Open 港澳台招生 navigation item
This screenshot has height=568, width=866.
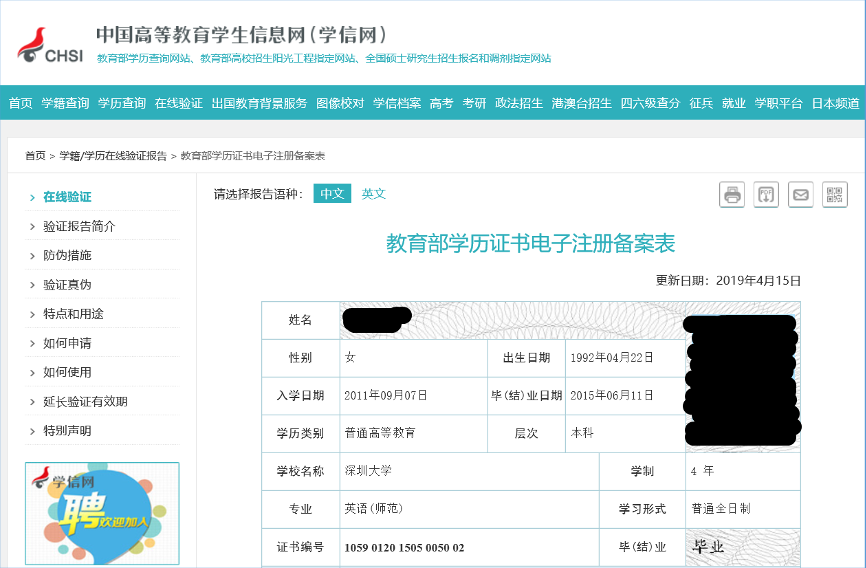pos(582,103)
